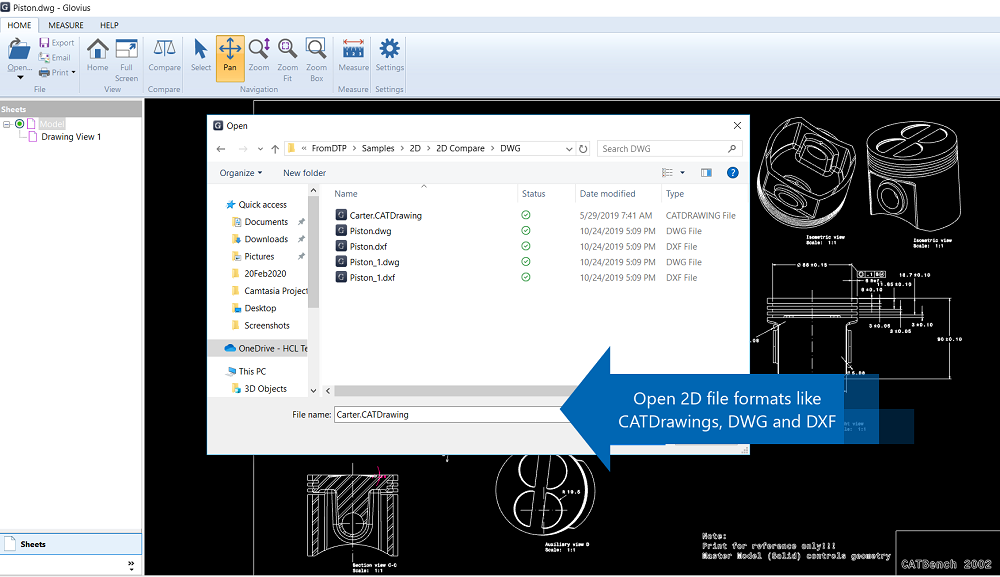
Task: Navigate to Samples in the breadcrumb path
Action: 378,149
